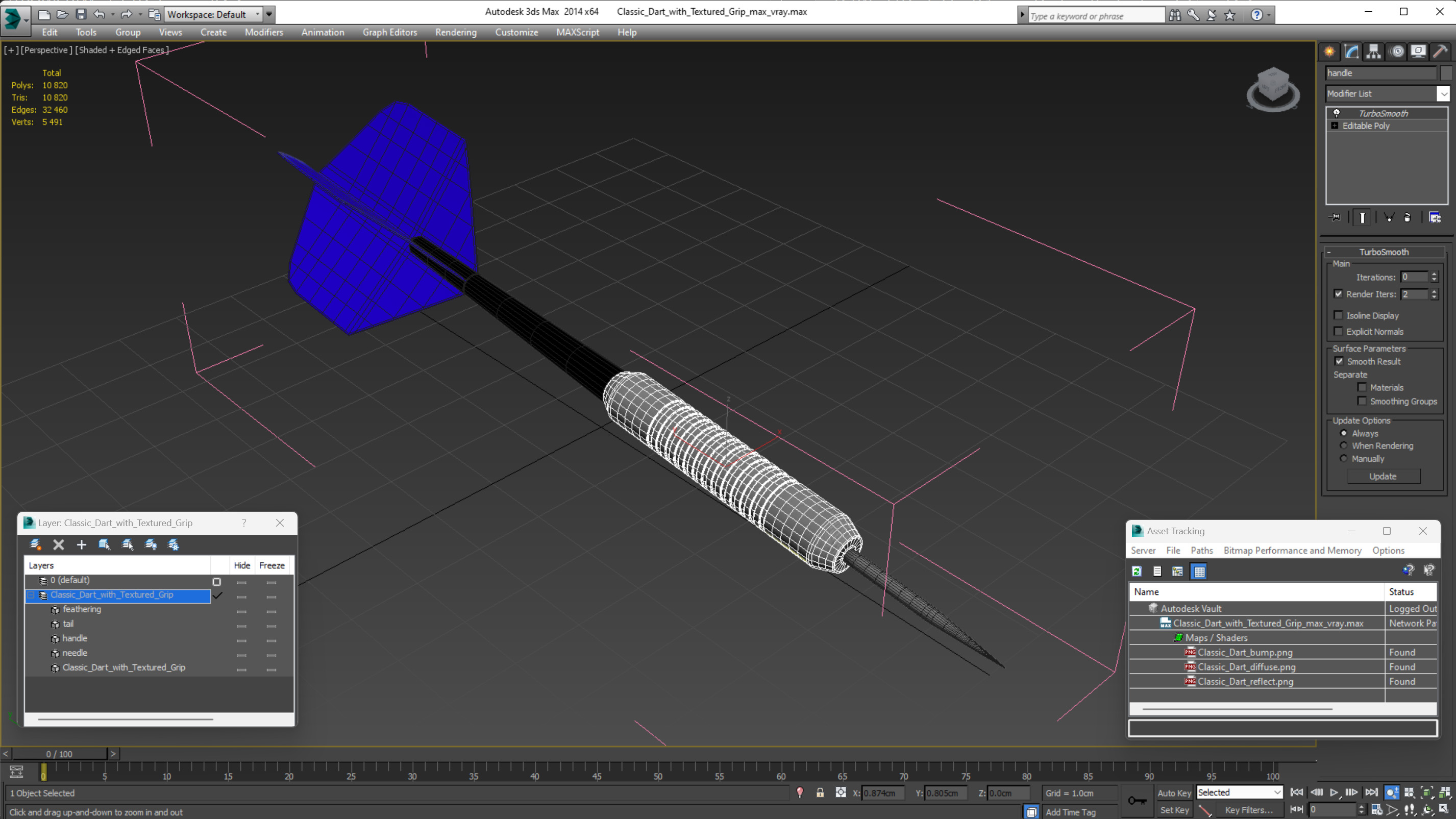Open Paths menu in Asset Tracking
Screen dimensions: 1456x819
click(x=1201, y=551)
